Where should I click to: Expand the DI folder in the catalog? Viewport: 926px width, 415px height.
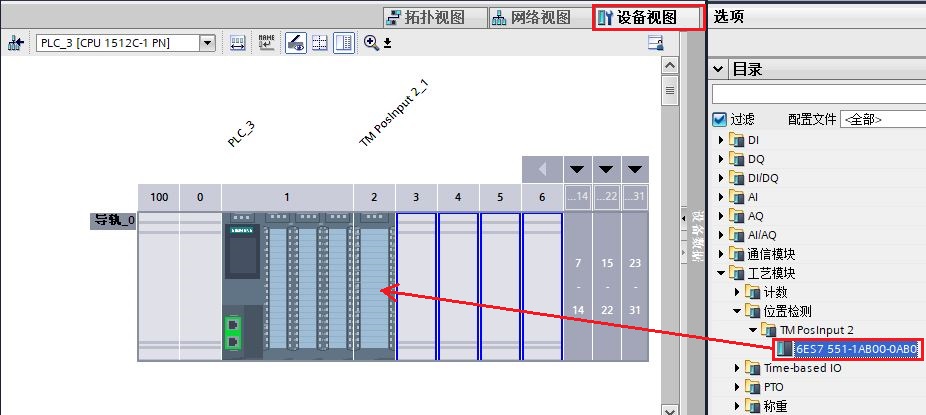721,140
